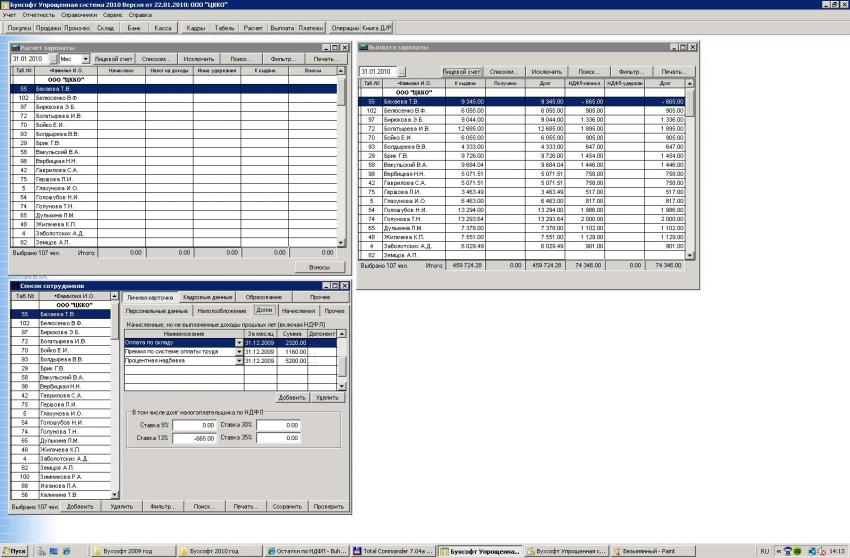850x558 pixels.
Task: Open the Справочники menu
Action: pos(78,16)
